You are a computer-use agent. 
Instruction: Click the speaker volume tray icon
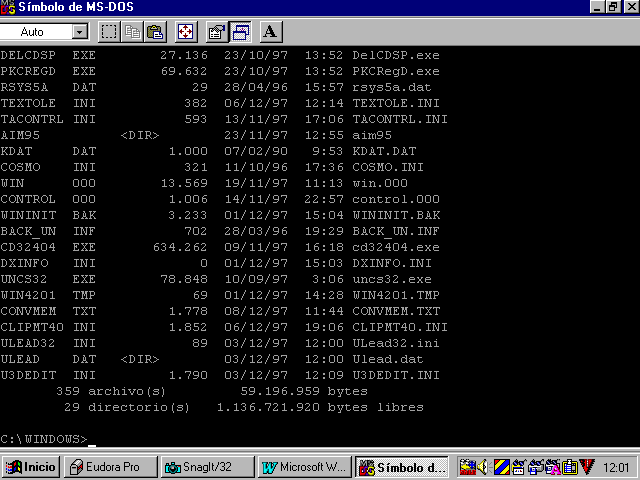click(x=483, y=467)
